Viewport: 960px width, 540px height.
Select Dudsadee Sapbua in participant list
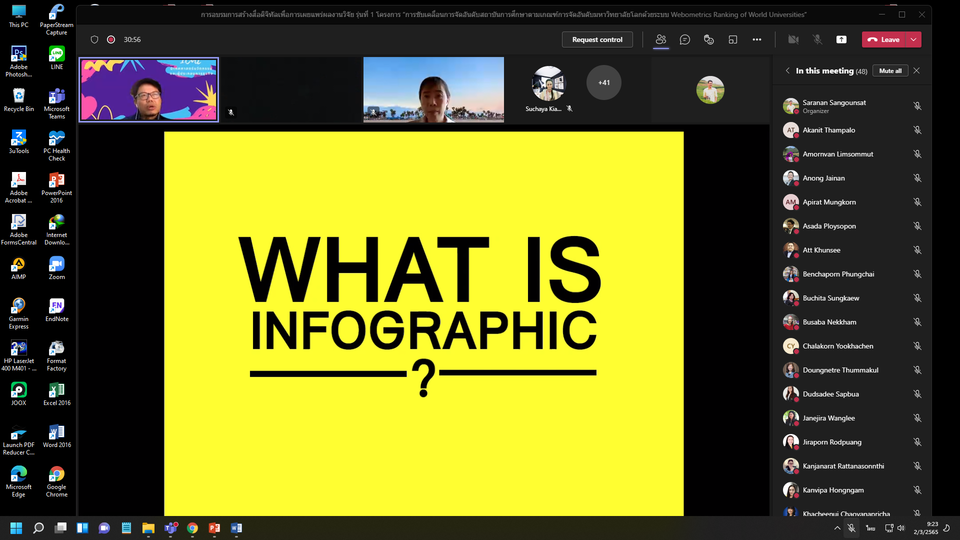click(x=852, y=394)
